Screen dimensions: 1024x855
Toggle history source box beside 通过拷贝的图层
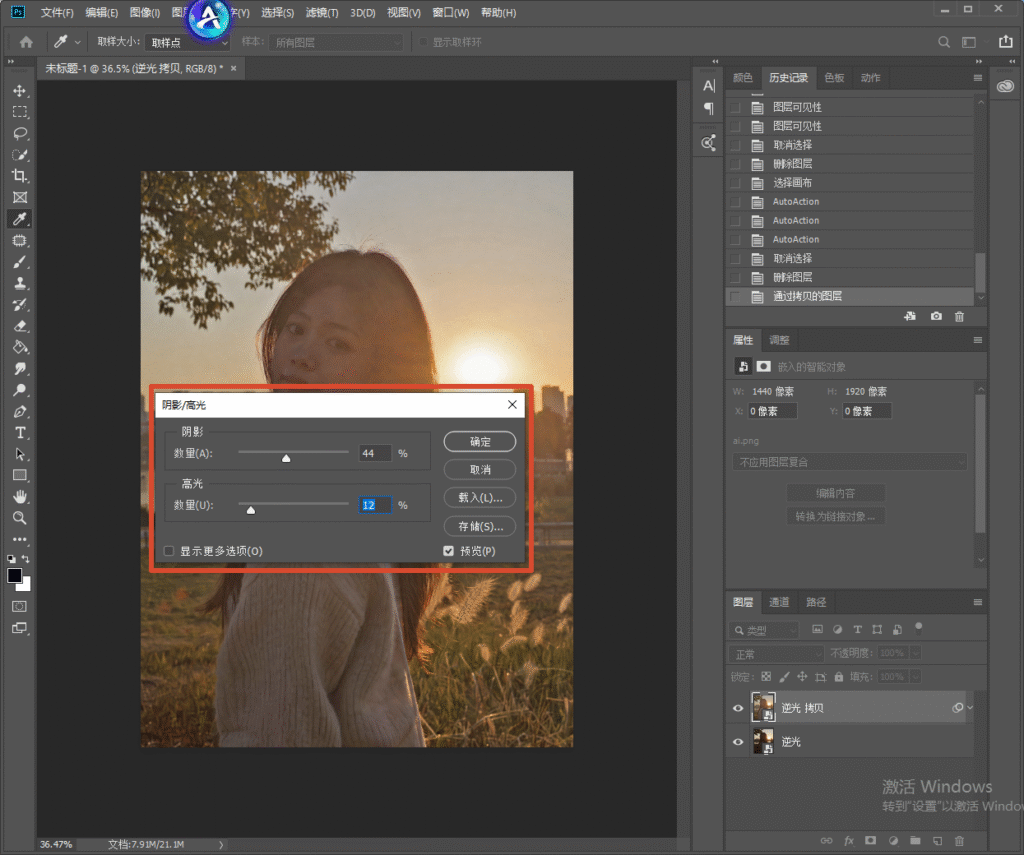pyautogui.click(x=735, y=297)
